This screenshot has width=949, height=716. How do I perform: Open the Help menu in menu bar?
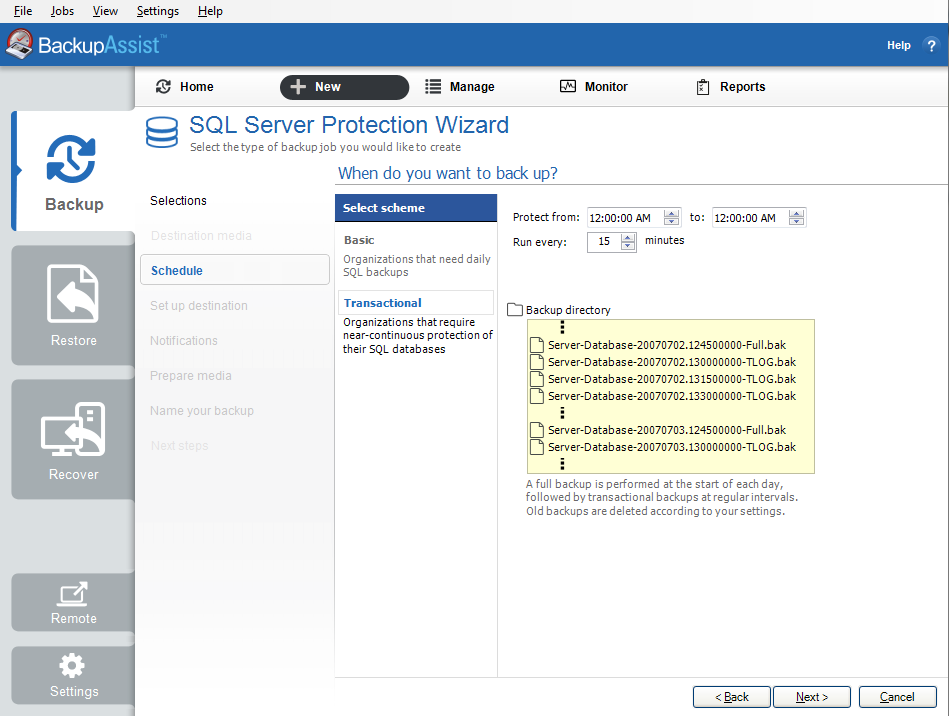[x=210, y=11]
